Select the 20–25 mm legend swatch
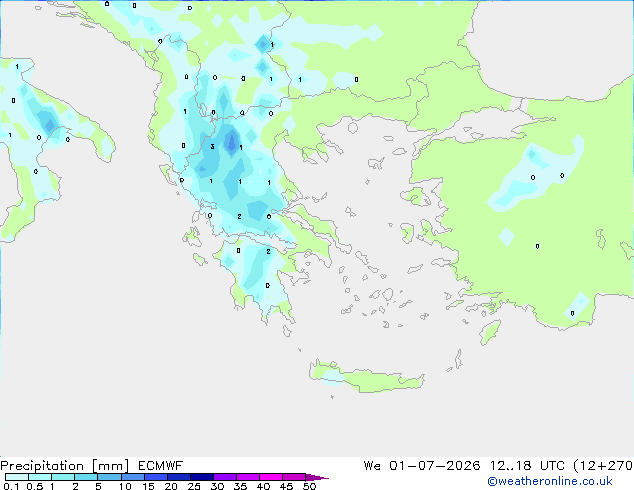 pos(179,477)
